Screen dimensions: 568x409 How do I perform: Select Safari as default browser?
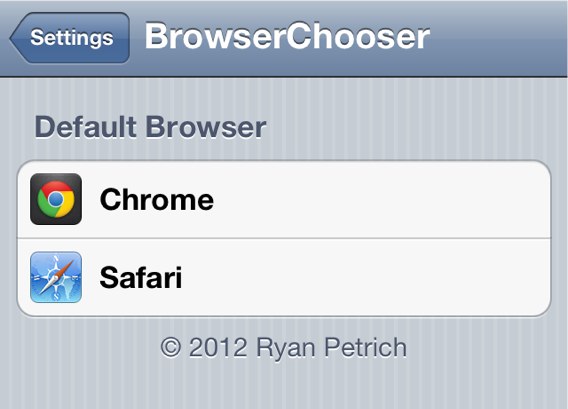click(x=284, y=277)
